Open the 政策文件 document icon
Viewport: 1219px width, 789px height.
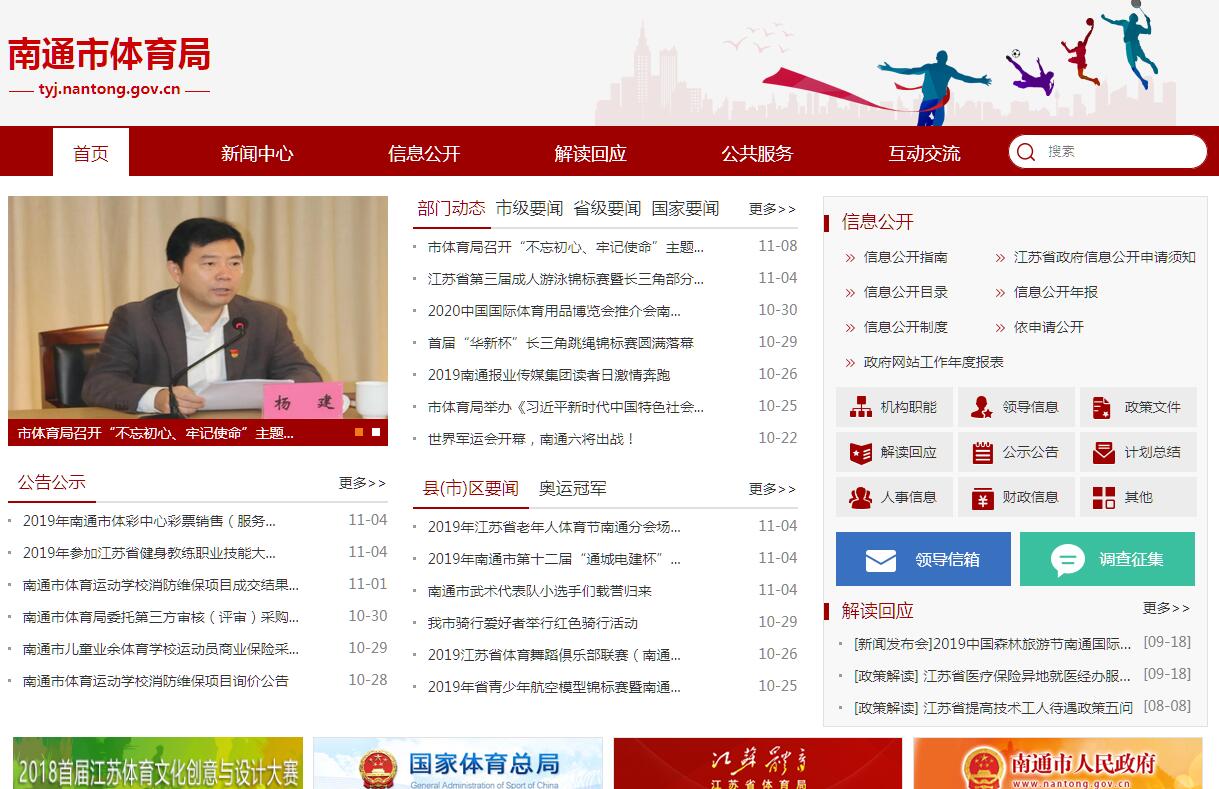click(x=1102, y=407)
